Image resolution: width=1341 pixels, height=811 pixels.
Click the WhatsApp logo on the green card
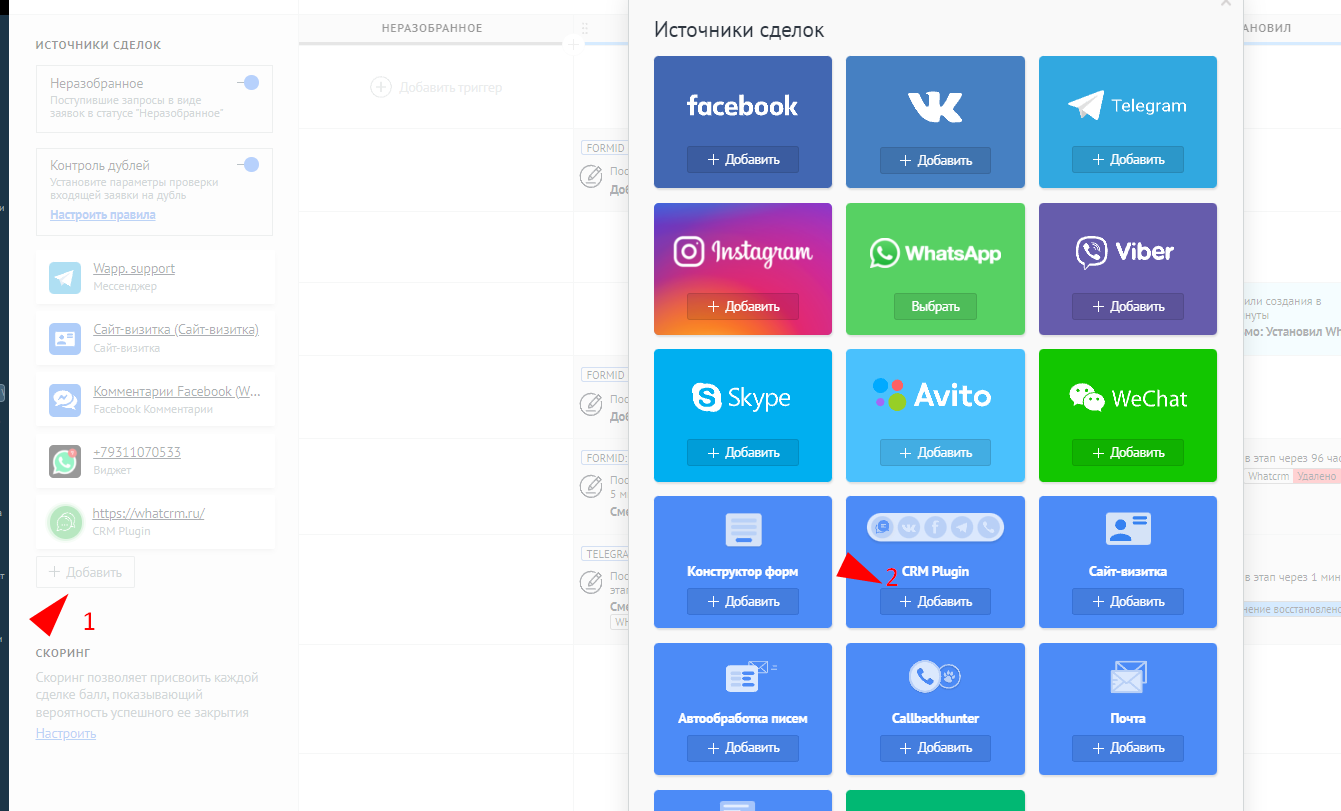coord(935,253)
